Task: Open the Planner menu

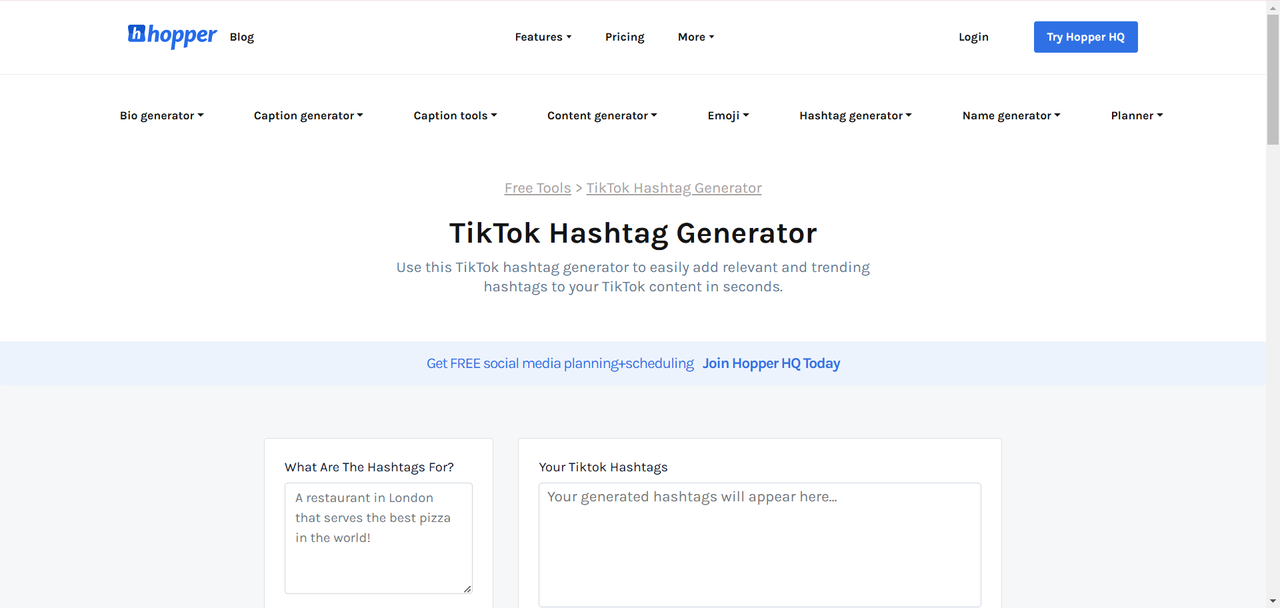Action: point(1137,116)
